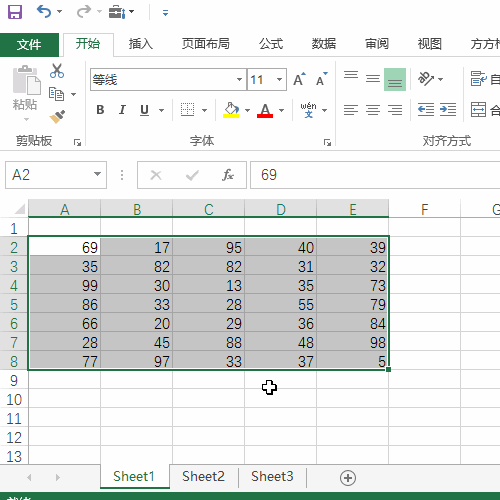Align cell content to middle
Viewport: 500px width, 500px height.
coord(373,79)
